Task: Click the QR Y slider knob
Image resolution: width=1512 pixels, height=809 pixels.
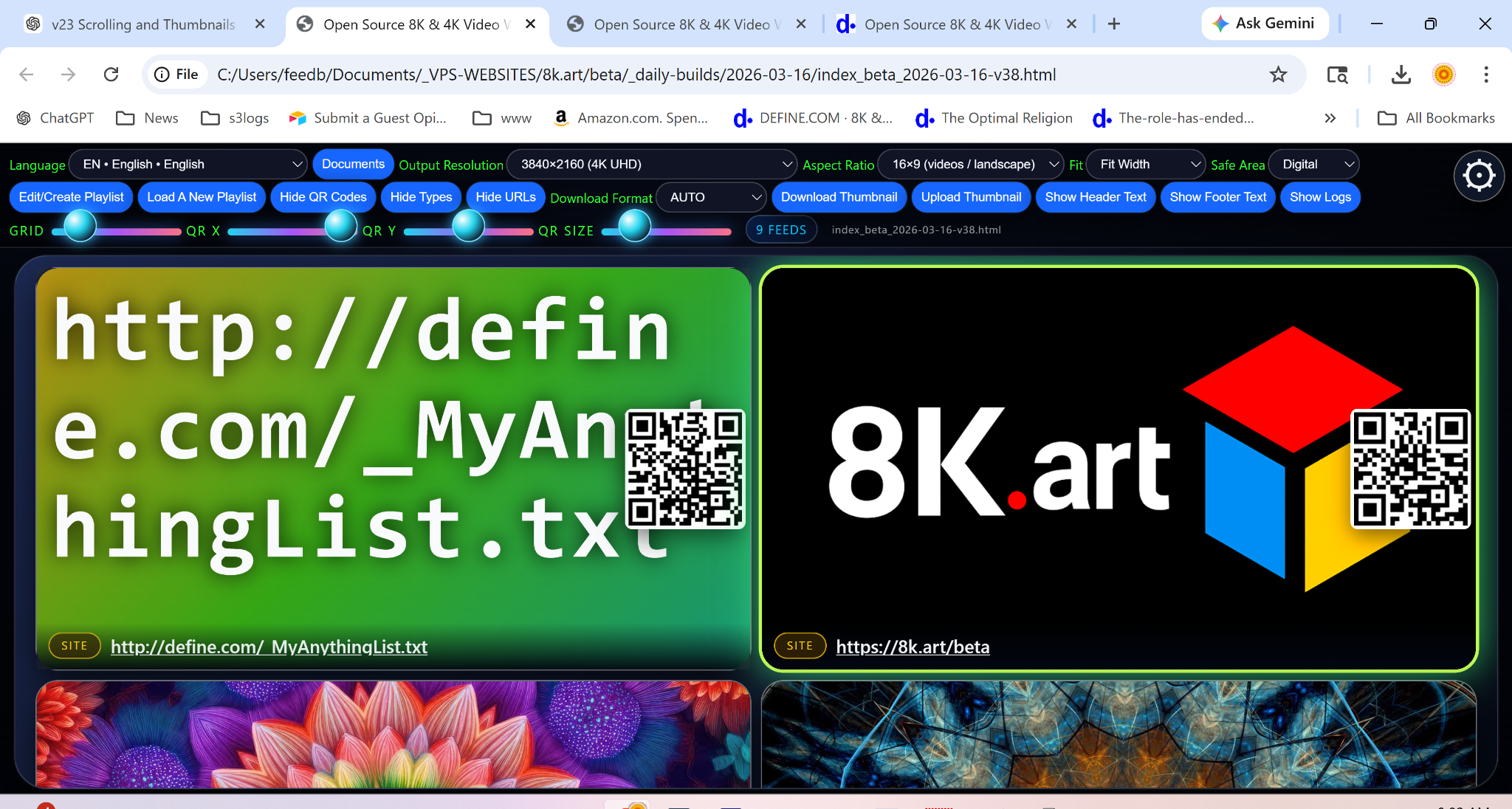Action: point(468,226)
